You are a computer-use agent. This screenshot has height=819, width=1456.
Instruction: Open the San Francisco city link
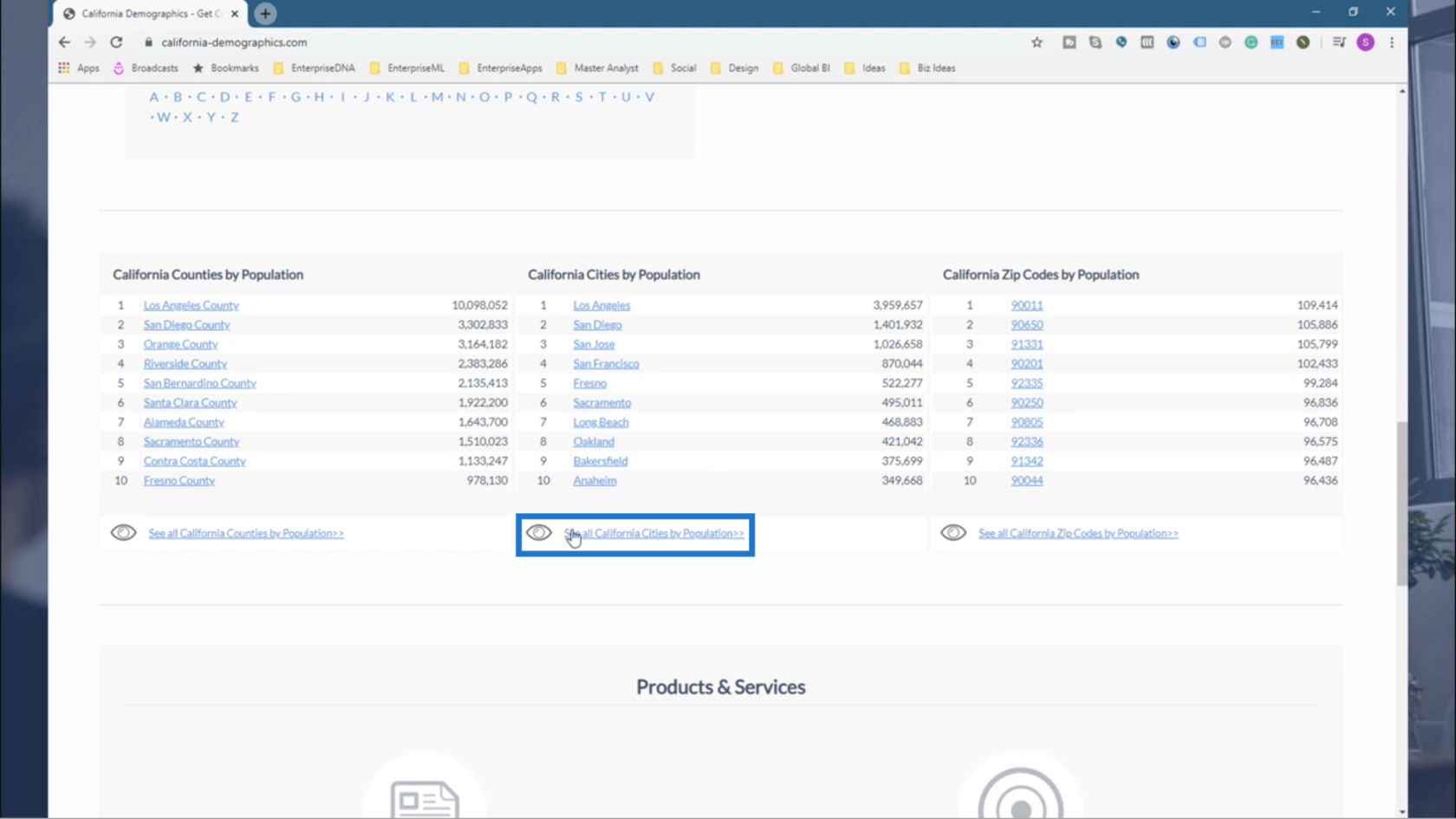point(606,363)
